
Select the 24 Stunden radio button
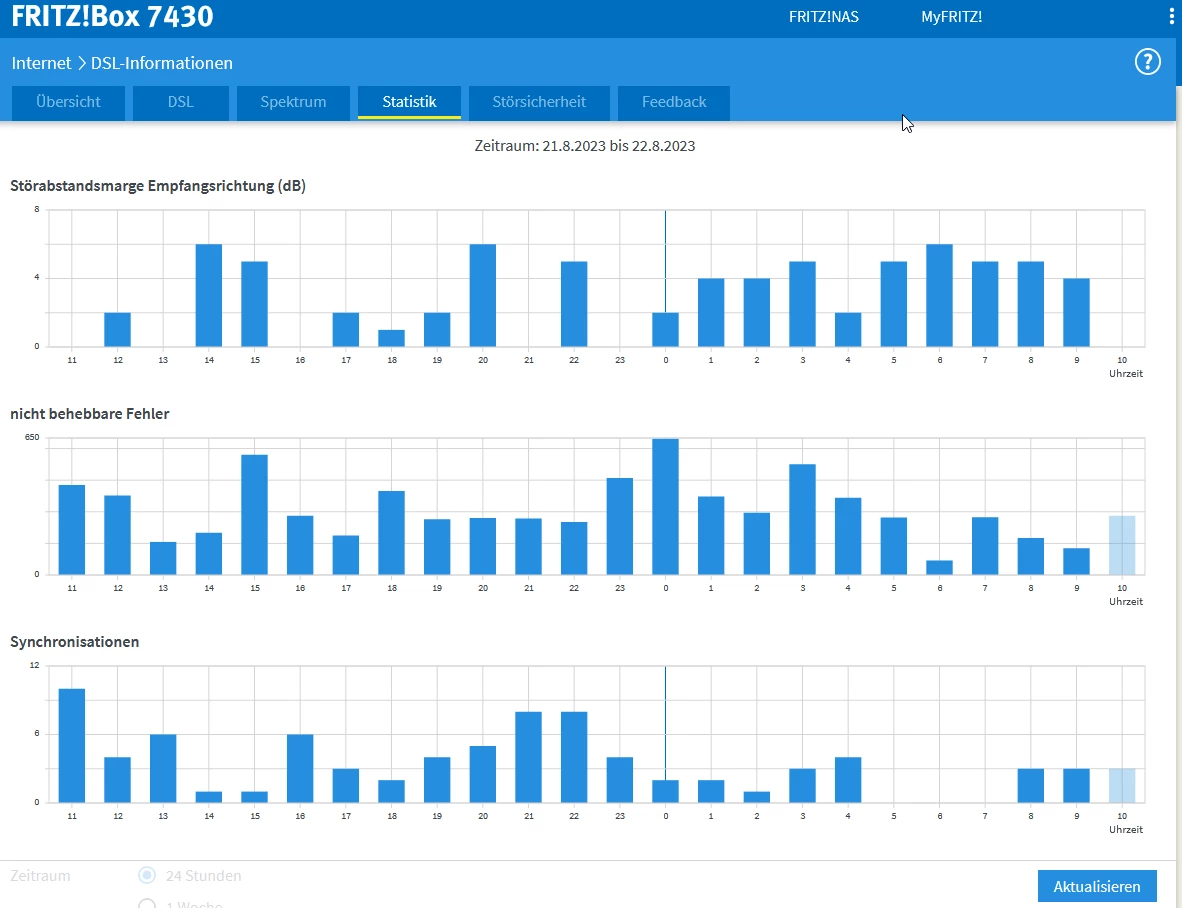pyautogui.click(x=147, y=875)
